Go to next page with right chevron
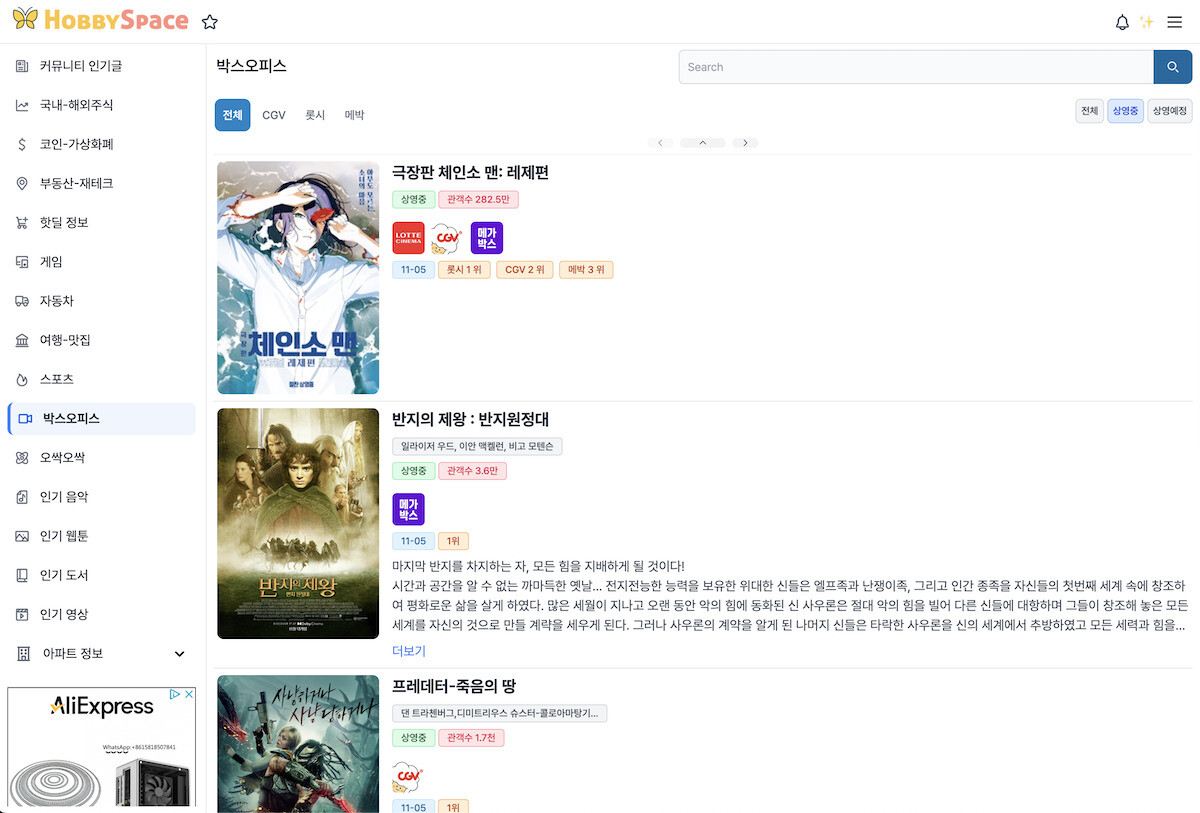Viewport: 1200px width, 813px height. [x=745, y=143]
